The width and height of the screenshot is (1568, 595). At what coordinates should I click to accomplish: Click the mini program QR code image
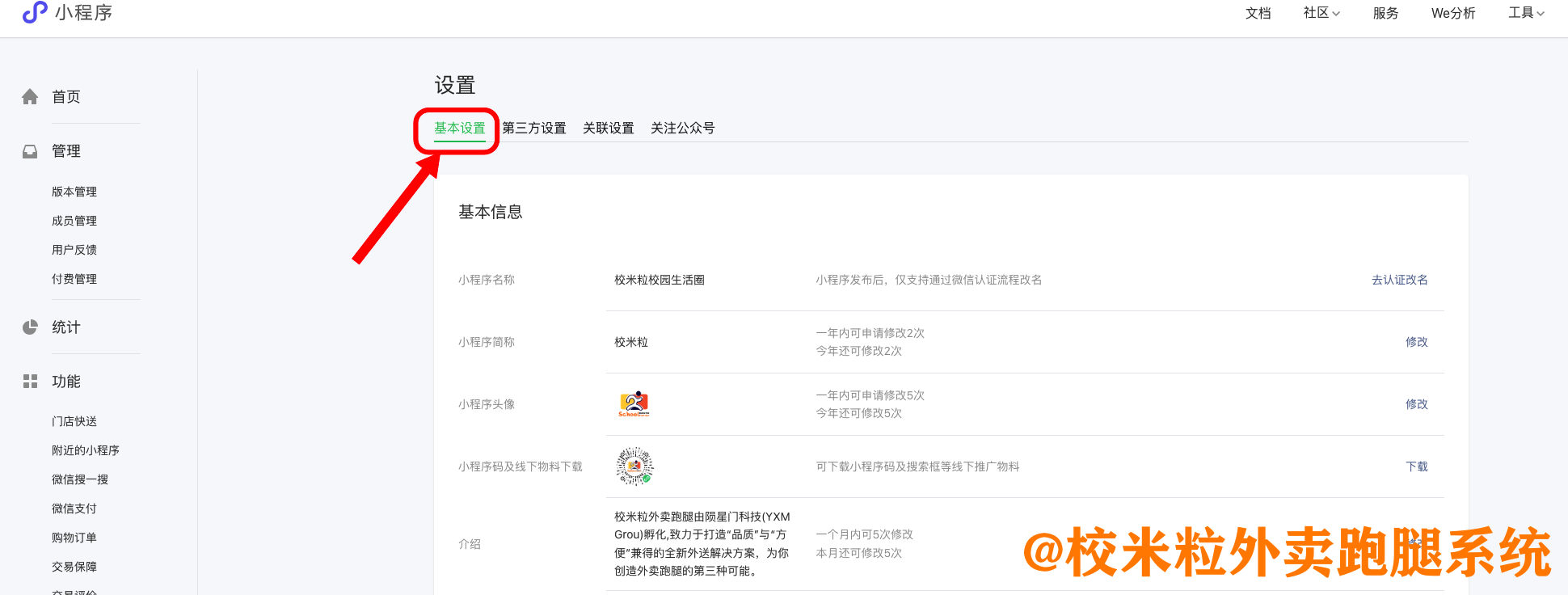pyautogui.click(x=634, y=466)
